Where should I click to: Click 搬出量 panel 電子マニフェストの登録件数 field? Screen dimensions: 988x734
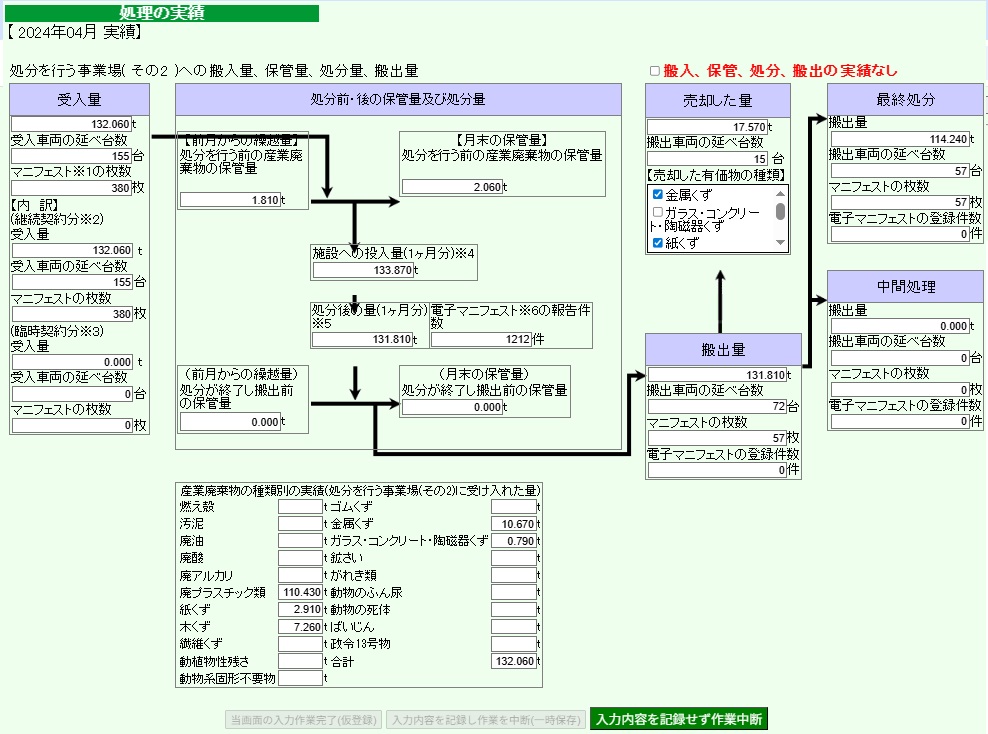717,470
